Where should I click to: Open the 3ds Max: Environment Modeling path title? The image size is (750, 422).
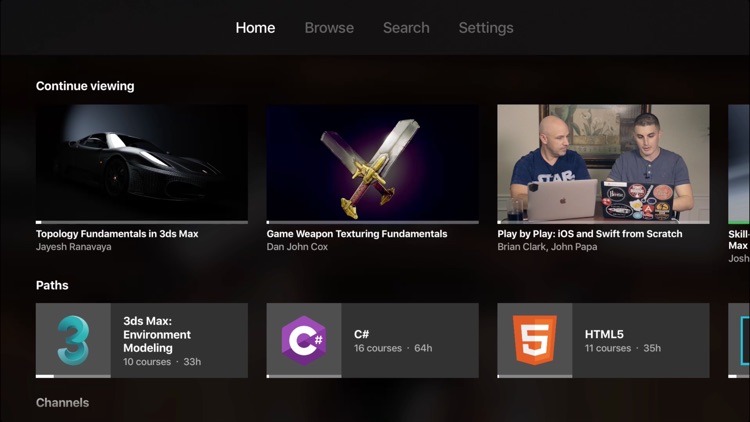pos(157,334)
